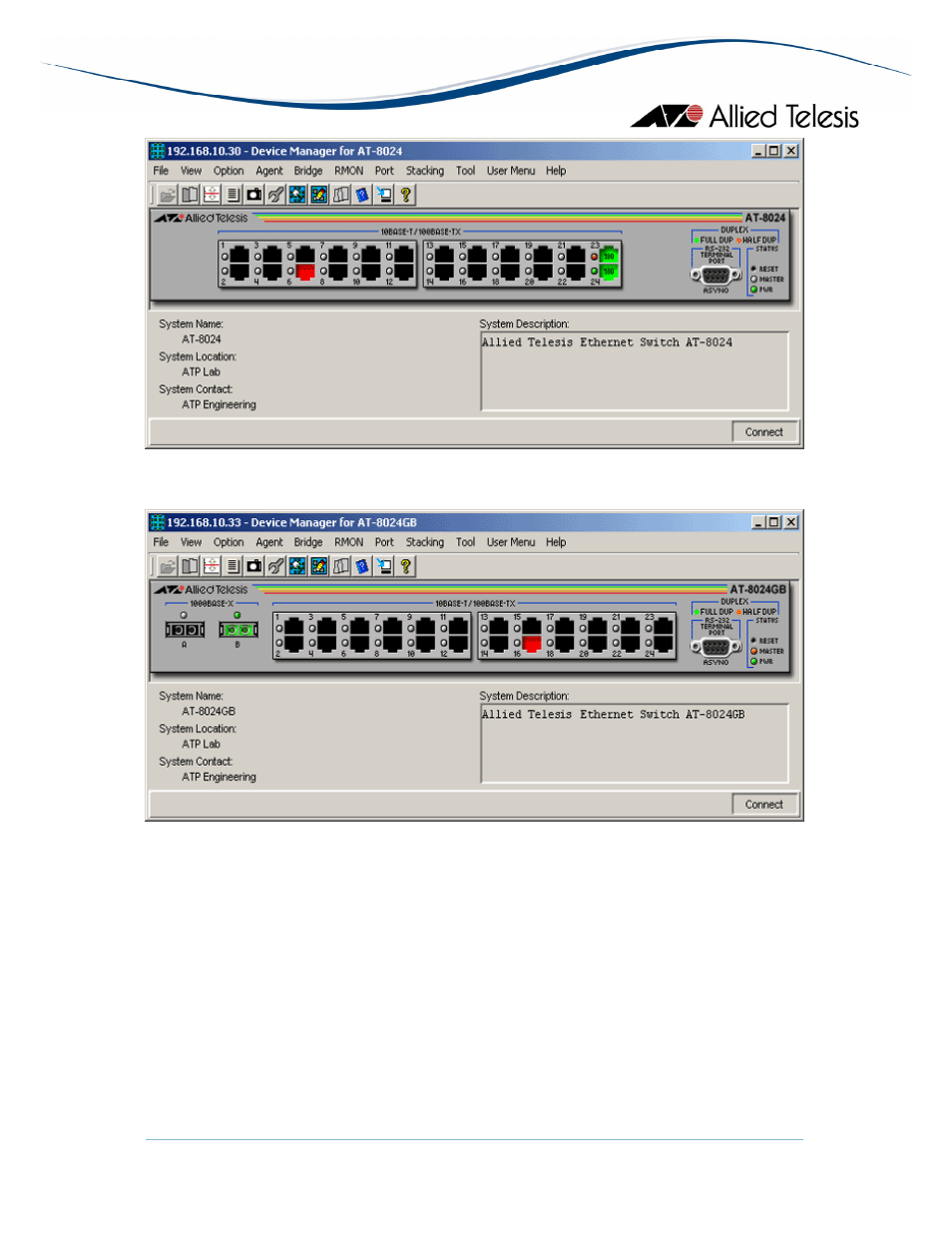
Task: Open the Tool menu in AT-8024 window
Action: 466,171
